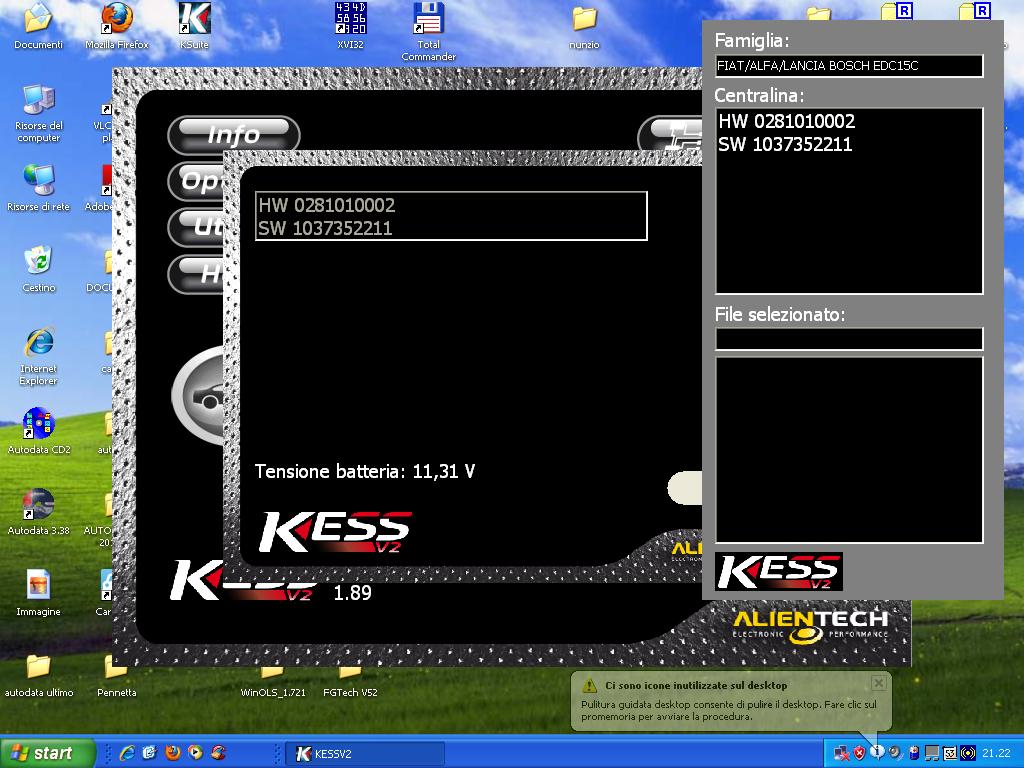Click the info balloon tray icon
The width and height of the screenshot is (1024, 768).
[877, 752]
